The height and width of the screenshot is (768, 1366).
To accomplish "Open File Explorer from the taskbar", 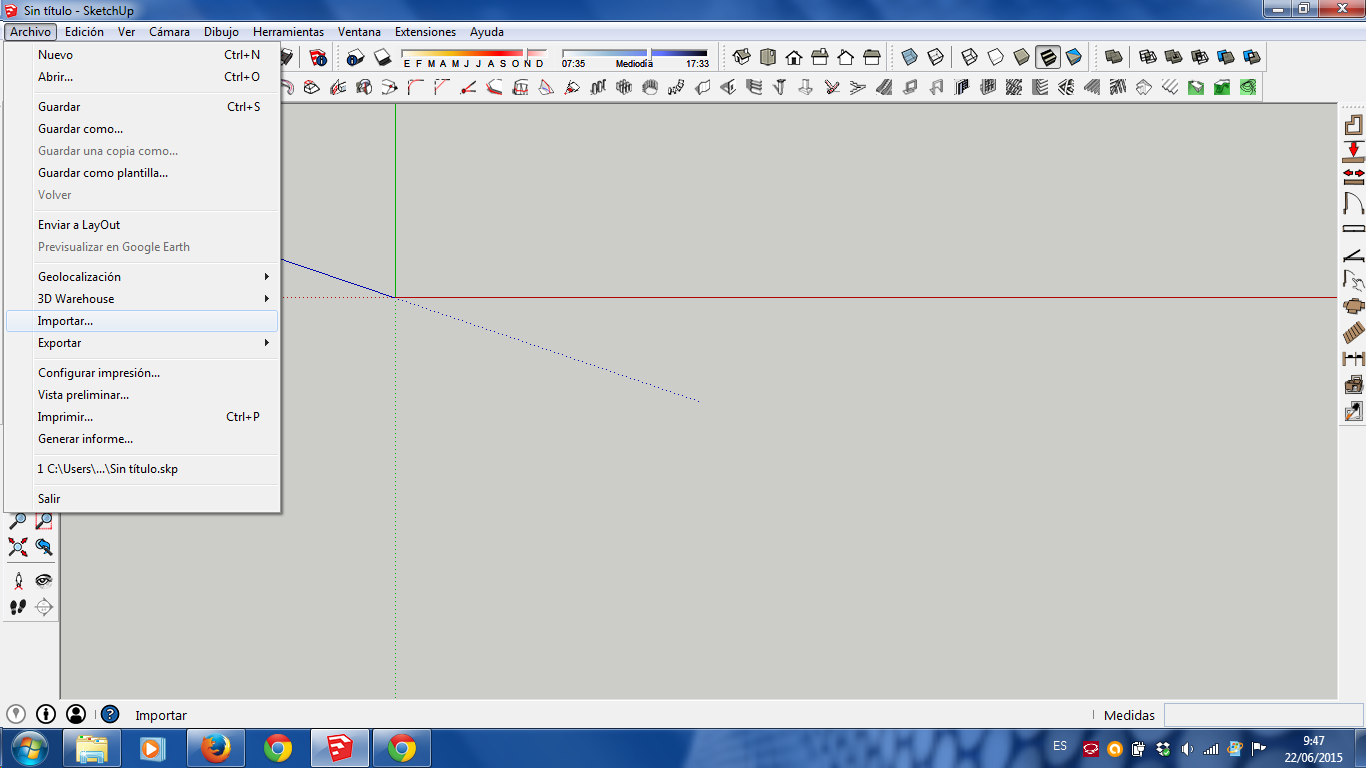I will point(91,748).
